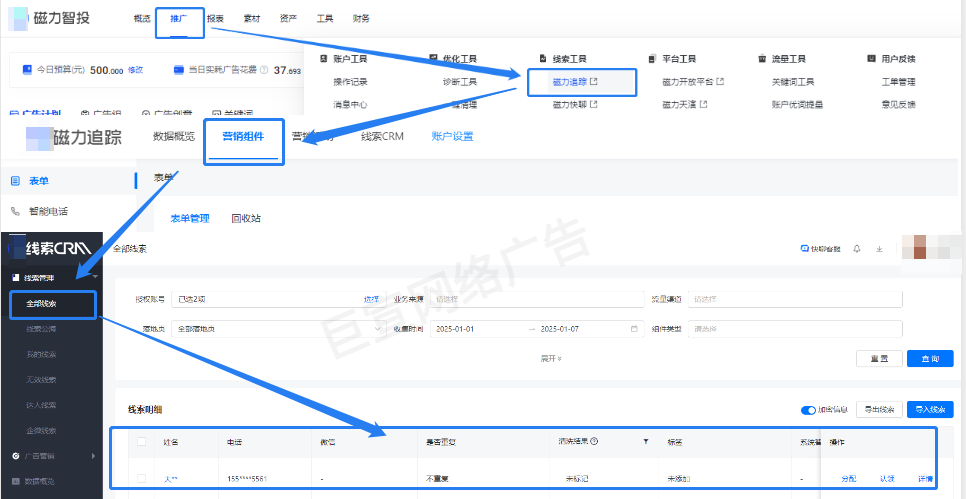Screen dimensions: 966x499
Task: Click the user avatar in CRM header
Action: 920,247
